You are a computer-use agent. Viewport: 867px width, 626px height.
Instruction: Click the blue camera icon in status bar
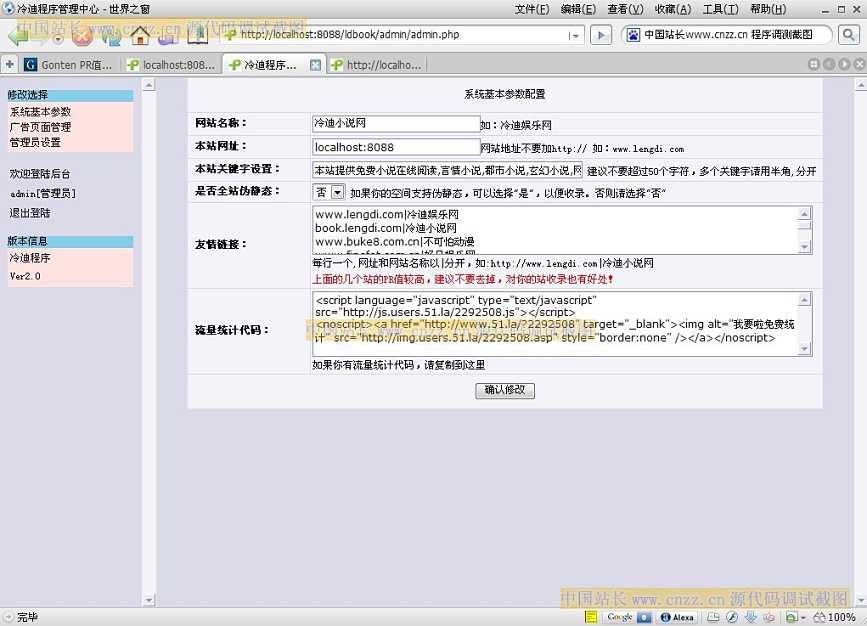[644, 617]
